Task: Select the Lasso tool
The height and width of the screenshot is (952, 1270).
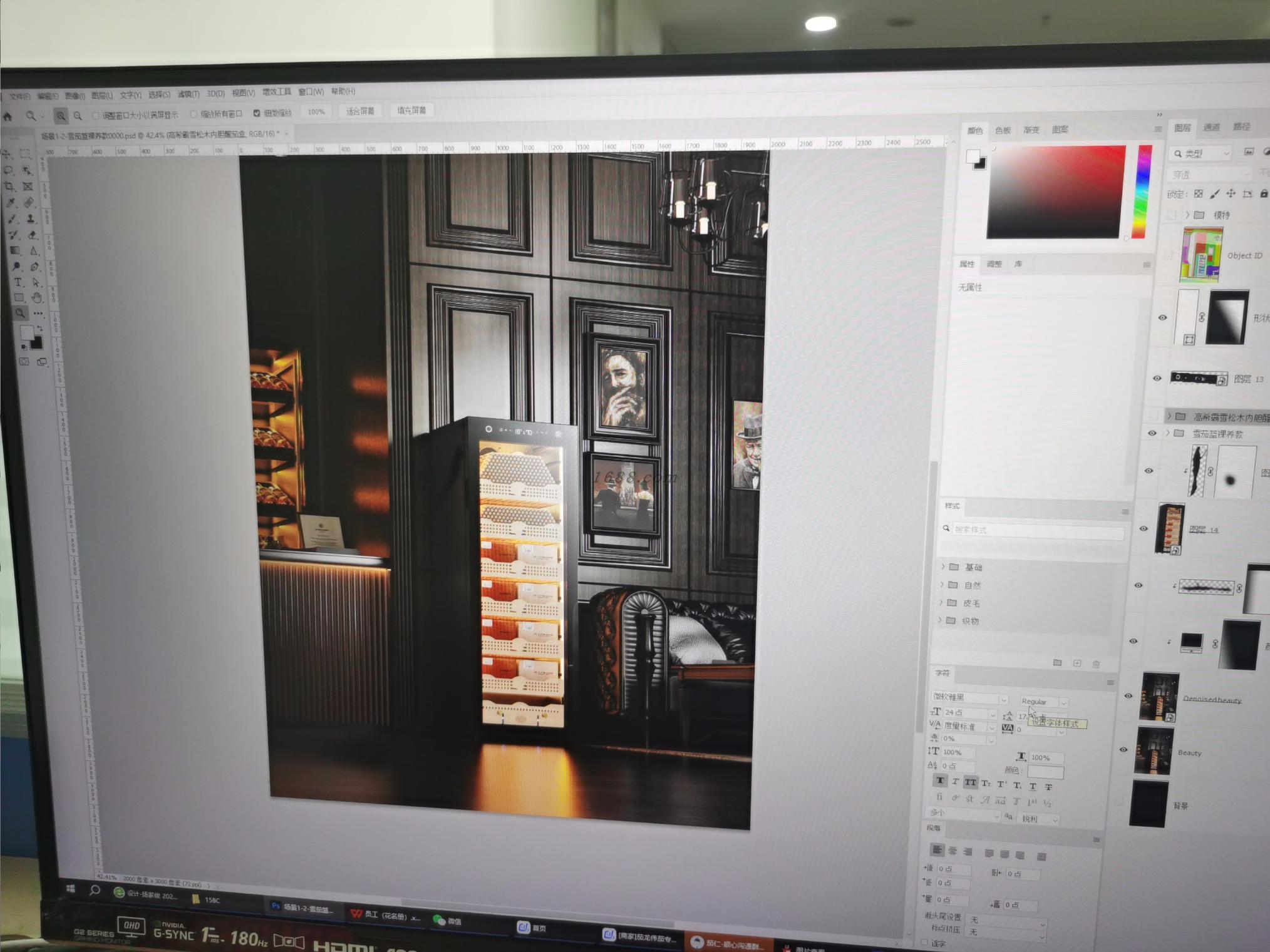Action: point(9,170)
